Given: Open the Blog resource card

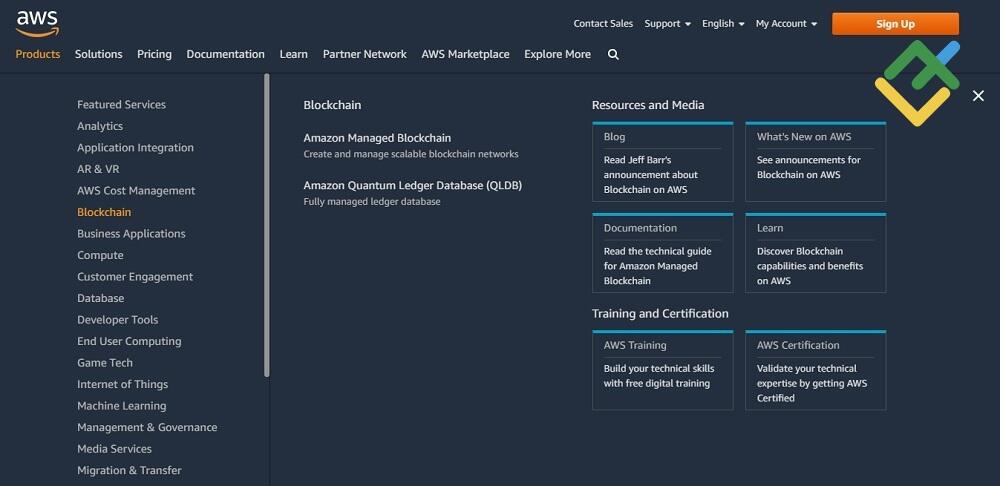Looking at the screenshot, I should pyautogui.click(x=663, y=161).
